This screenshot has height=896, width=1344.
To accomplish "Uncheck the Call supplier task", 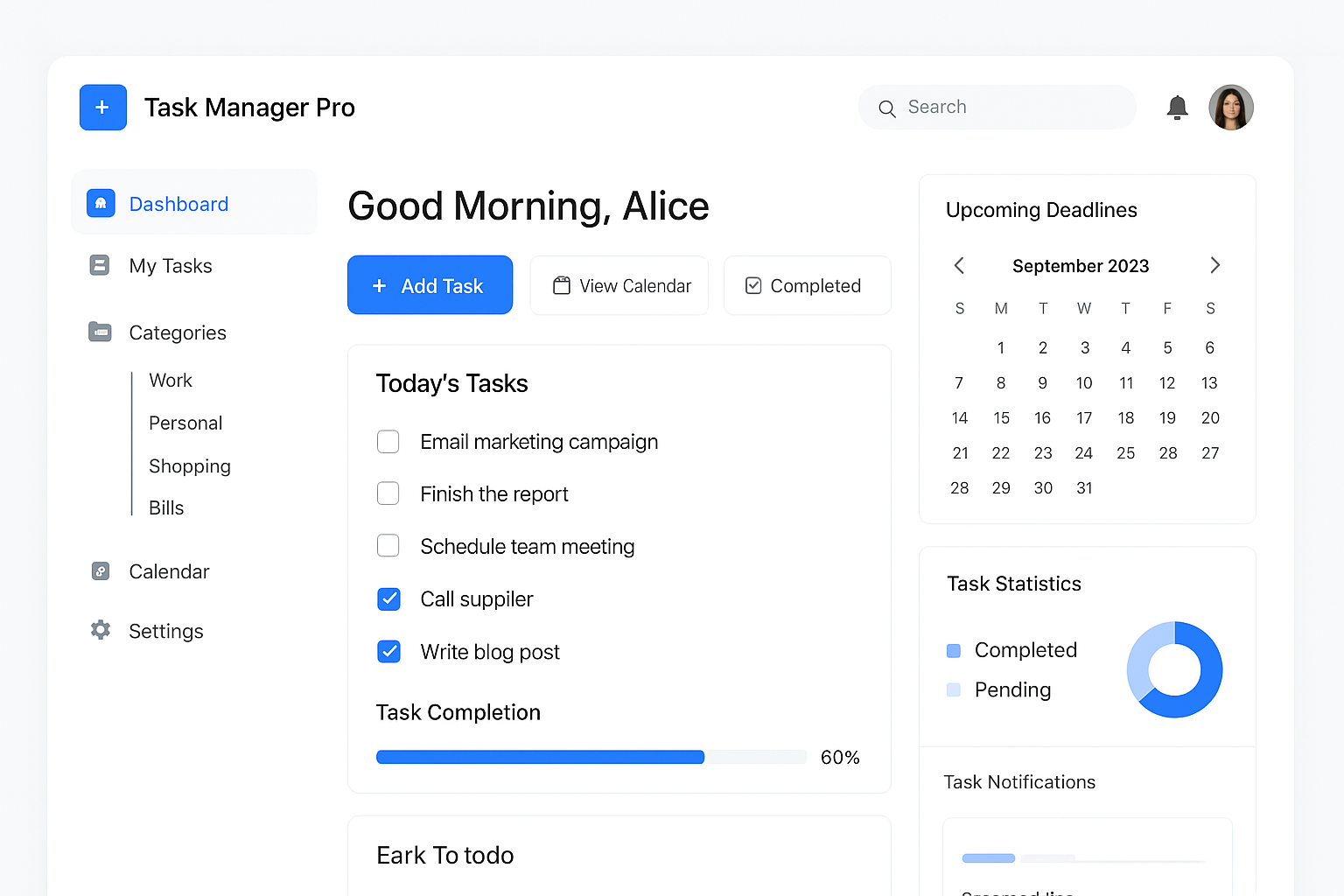I will [x=388, y=599].
